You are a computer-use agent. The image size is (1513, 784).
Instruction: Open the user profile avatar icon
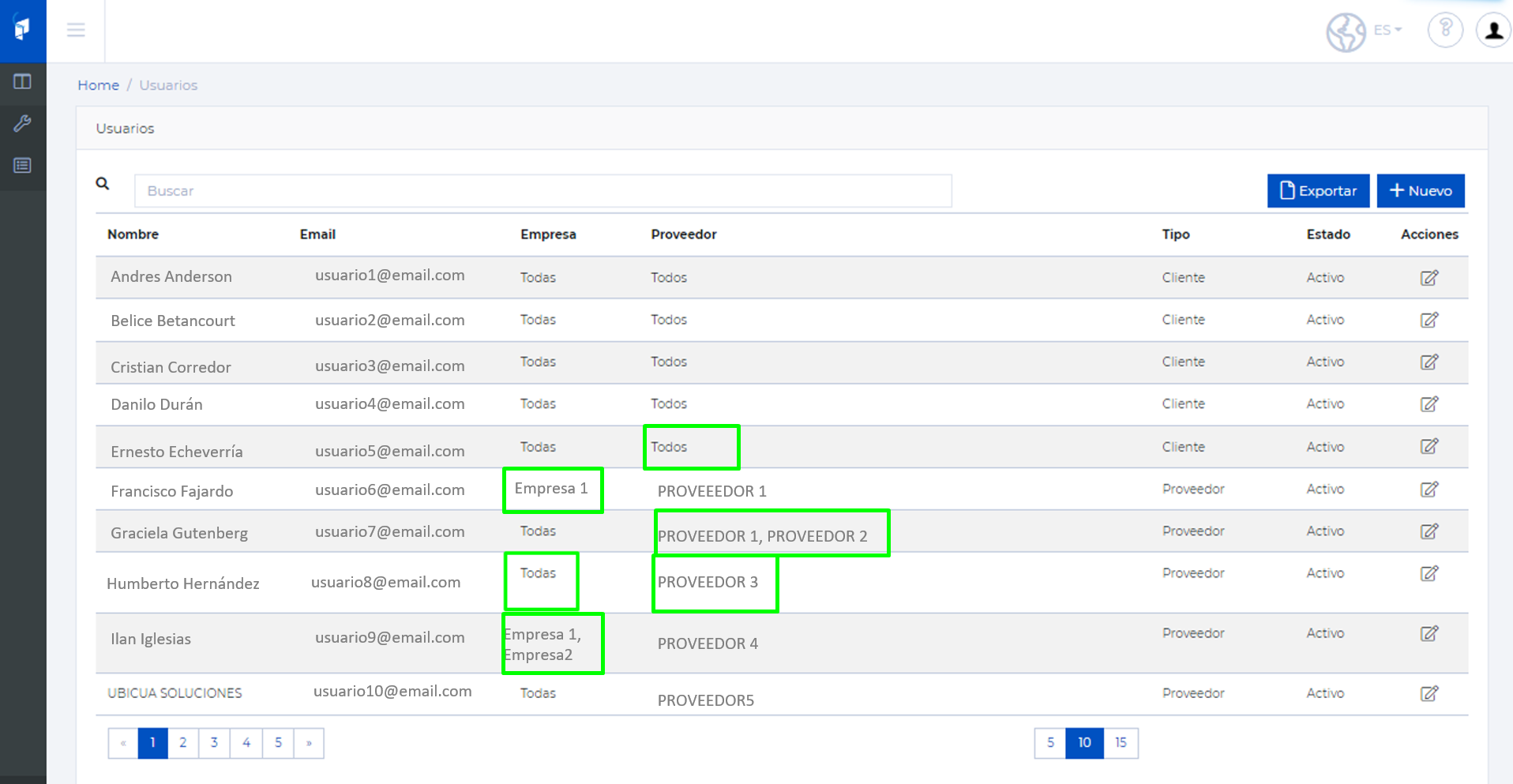(1493, 30)
